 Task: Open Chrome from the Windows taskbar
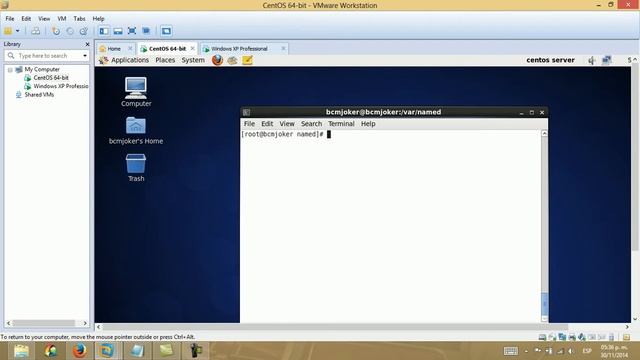[x=51, y=351]
